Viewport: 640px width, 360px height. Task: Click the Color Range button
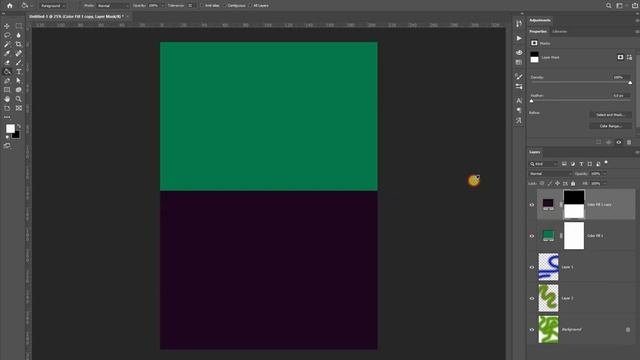coord(611,126)
